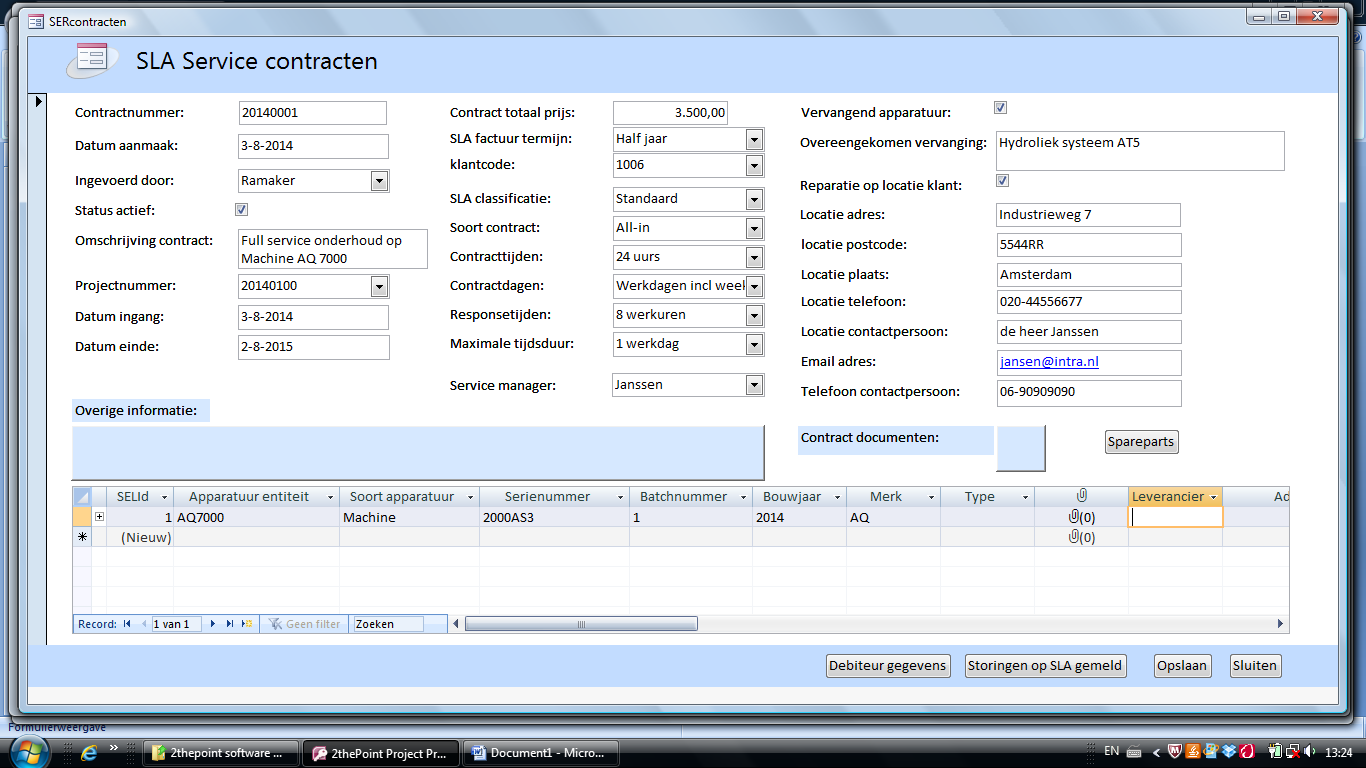Open Maximale tijdsduur dropdown
This screenshot has width=1366, height=768.
pyautogui.click(x=755, y=344)
